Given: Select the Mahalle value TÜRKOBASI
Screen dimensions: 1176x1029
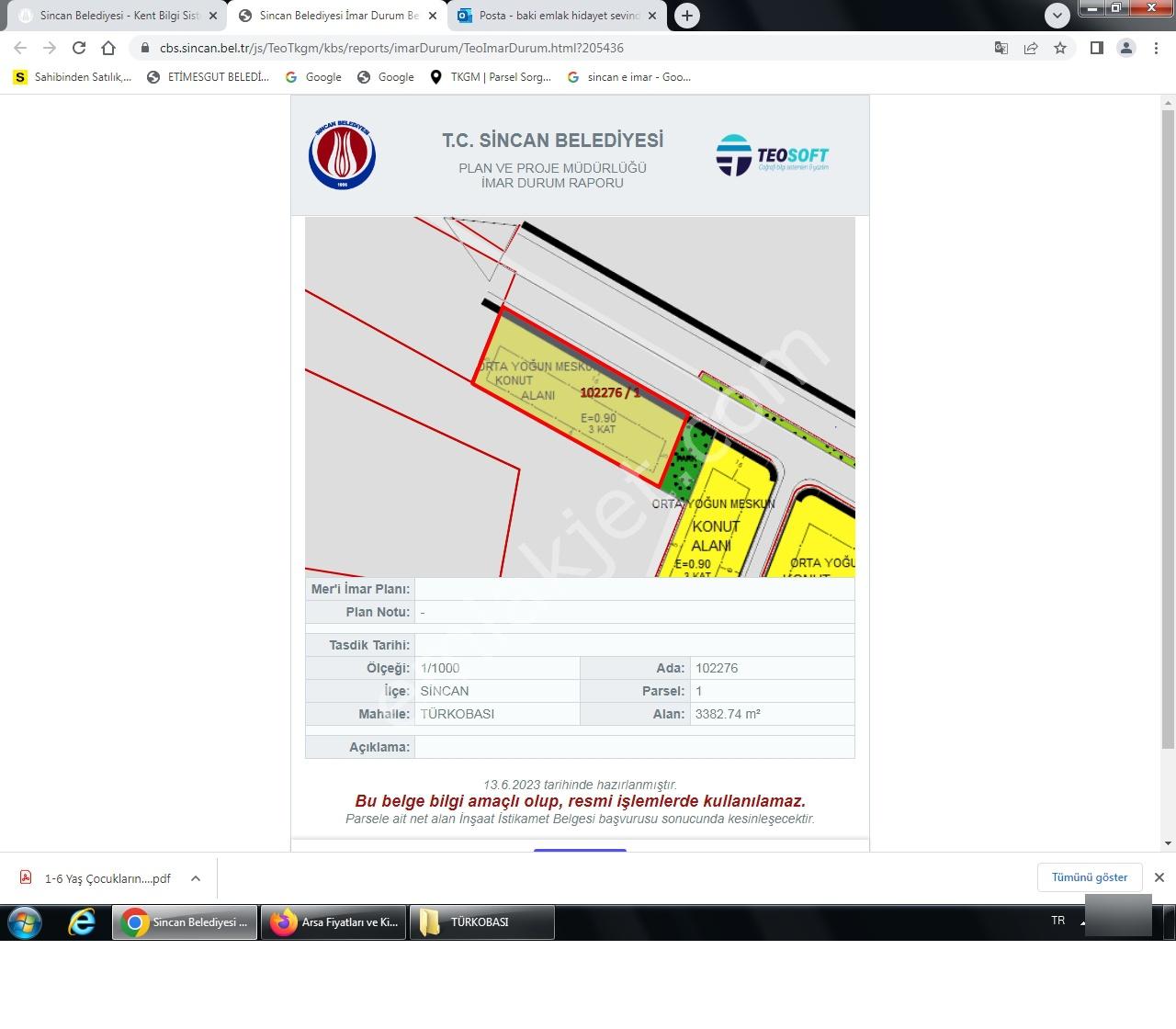Looking at the screenshot, I should pyautogui.click(x=458, y=714).
